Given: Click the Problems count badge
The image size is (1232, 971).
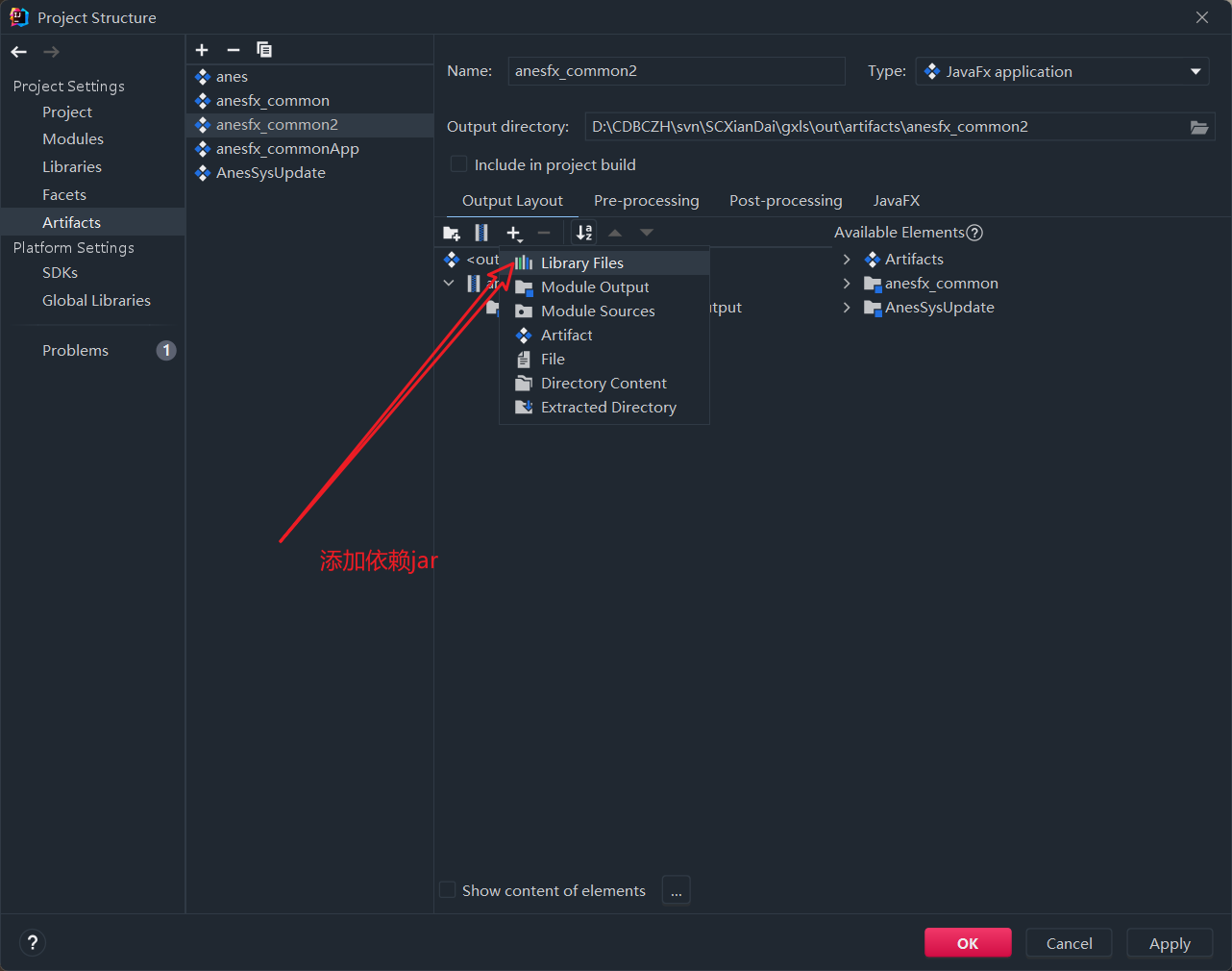Looking at the screenshot, I should coord(166,350).
